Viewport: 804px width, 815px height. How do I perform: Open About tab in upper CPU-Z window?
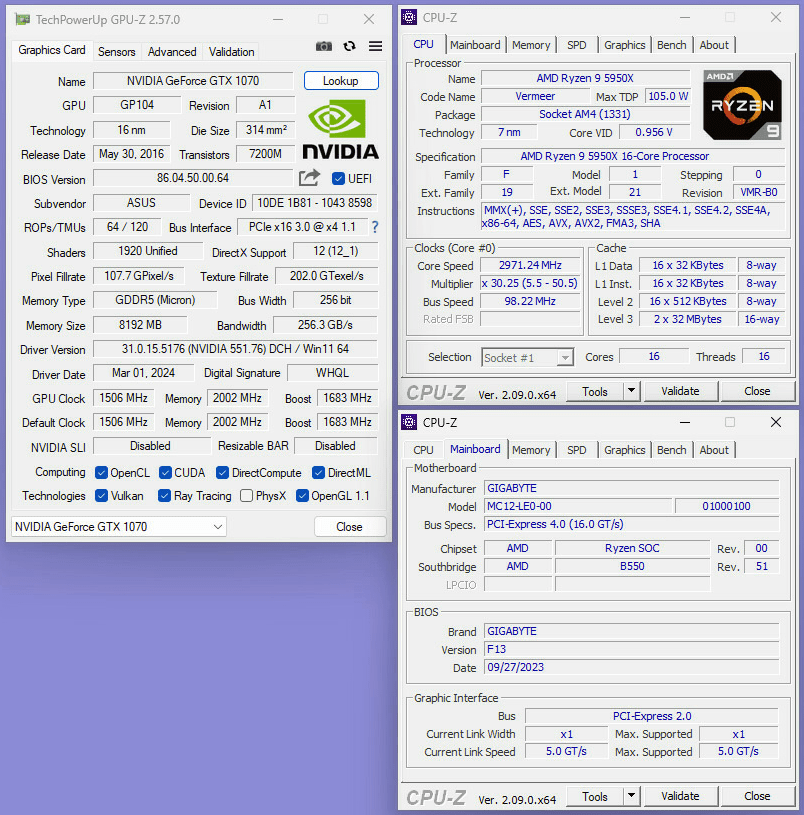[714, 45]
